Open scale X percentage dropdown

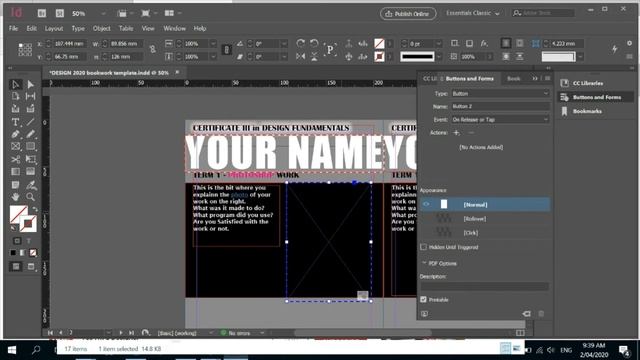[x=213, y=43]
